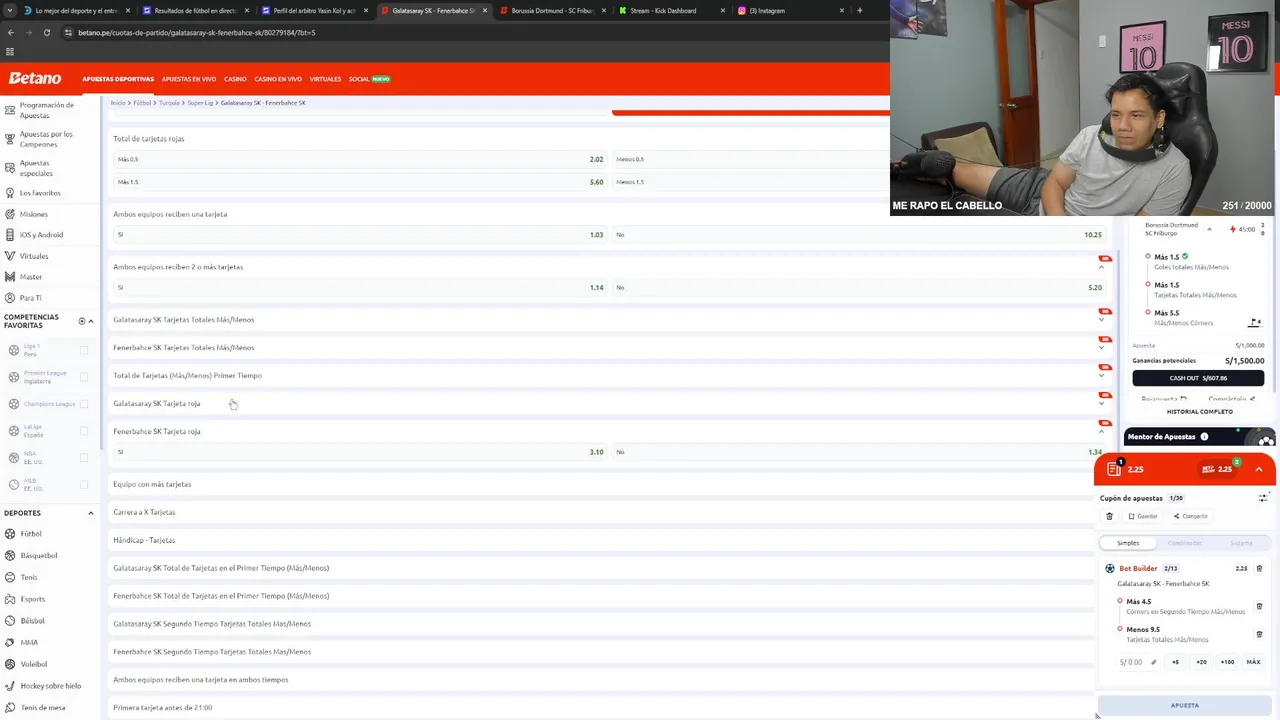Image resolution: width=1280 pixels, height=720 pixels.
Task: Go back in browser history
Action: [x=10, y=32]
